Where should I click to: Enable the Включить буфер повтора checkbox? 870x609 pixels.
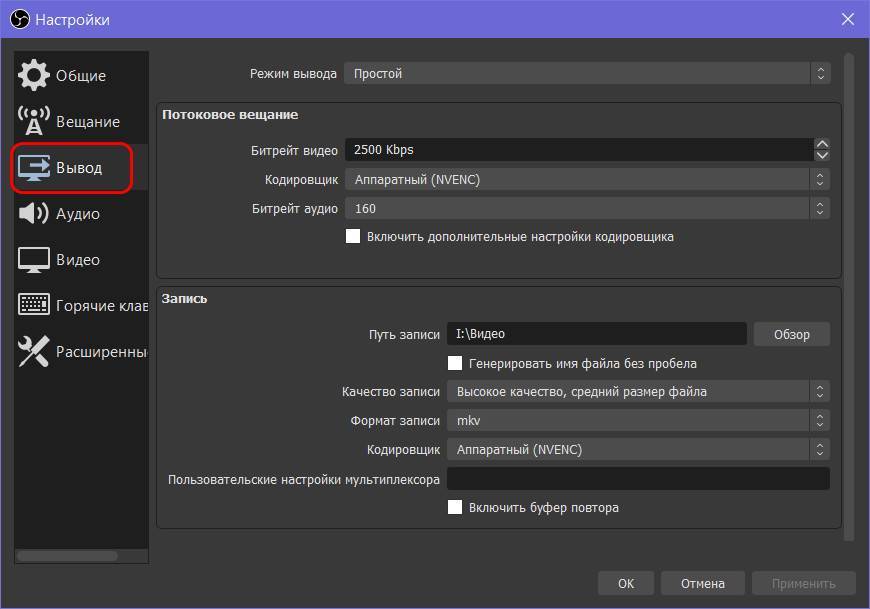point(455,507)
